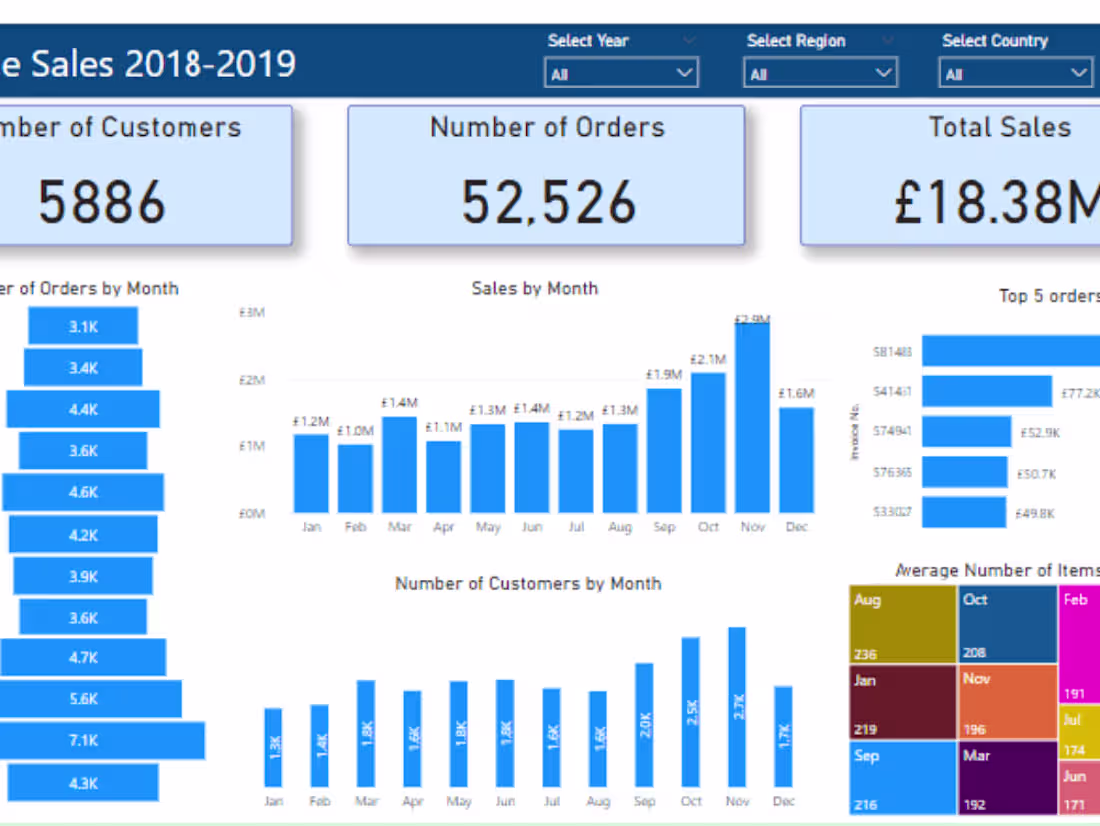
Task: Open the Select Year dropdown
Action: pos(621,72)
